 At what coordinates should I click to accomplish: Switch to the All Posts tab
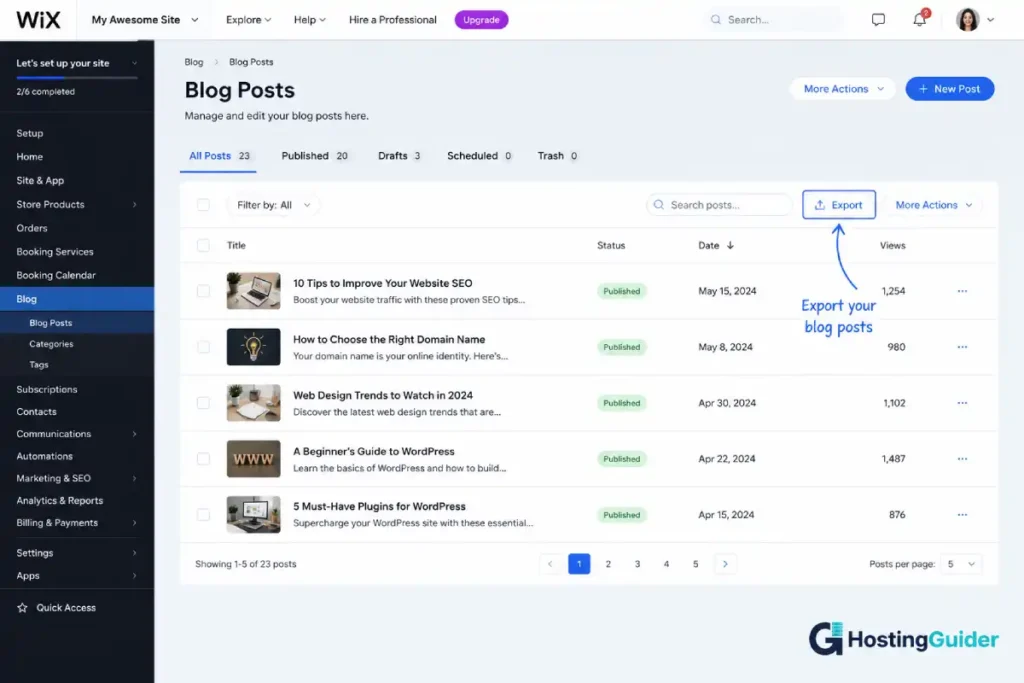(x=219, y=156)
